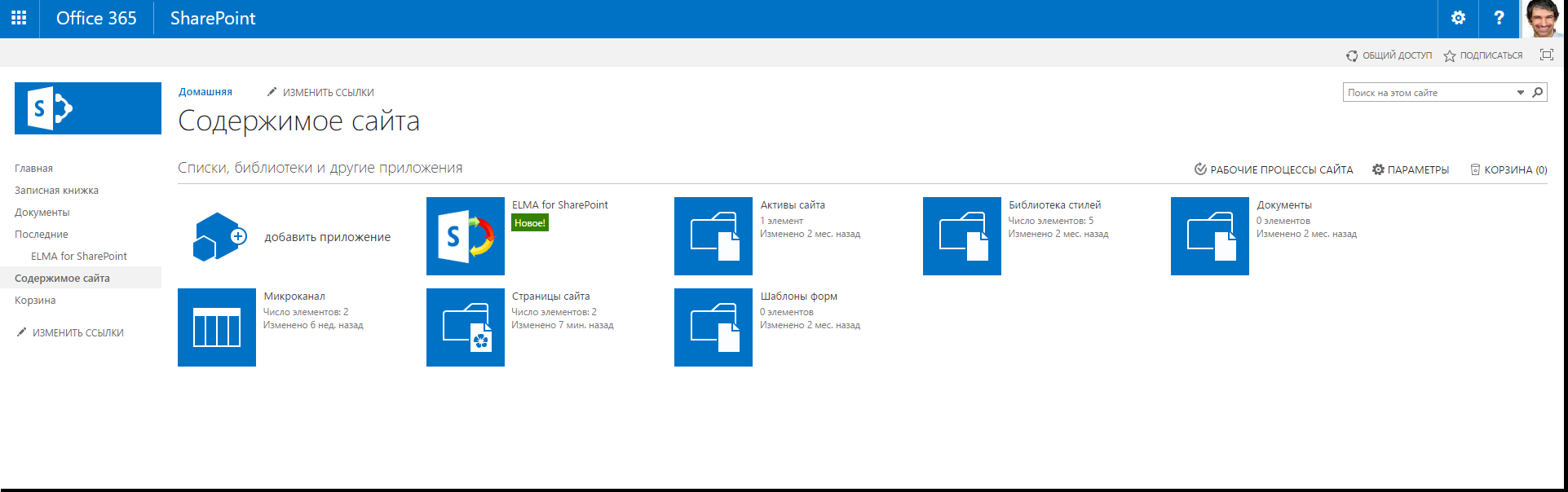Select Главная in the left navigation

(33, 168)
